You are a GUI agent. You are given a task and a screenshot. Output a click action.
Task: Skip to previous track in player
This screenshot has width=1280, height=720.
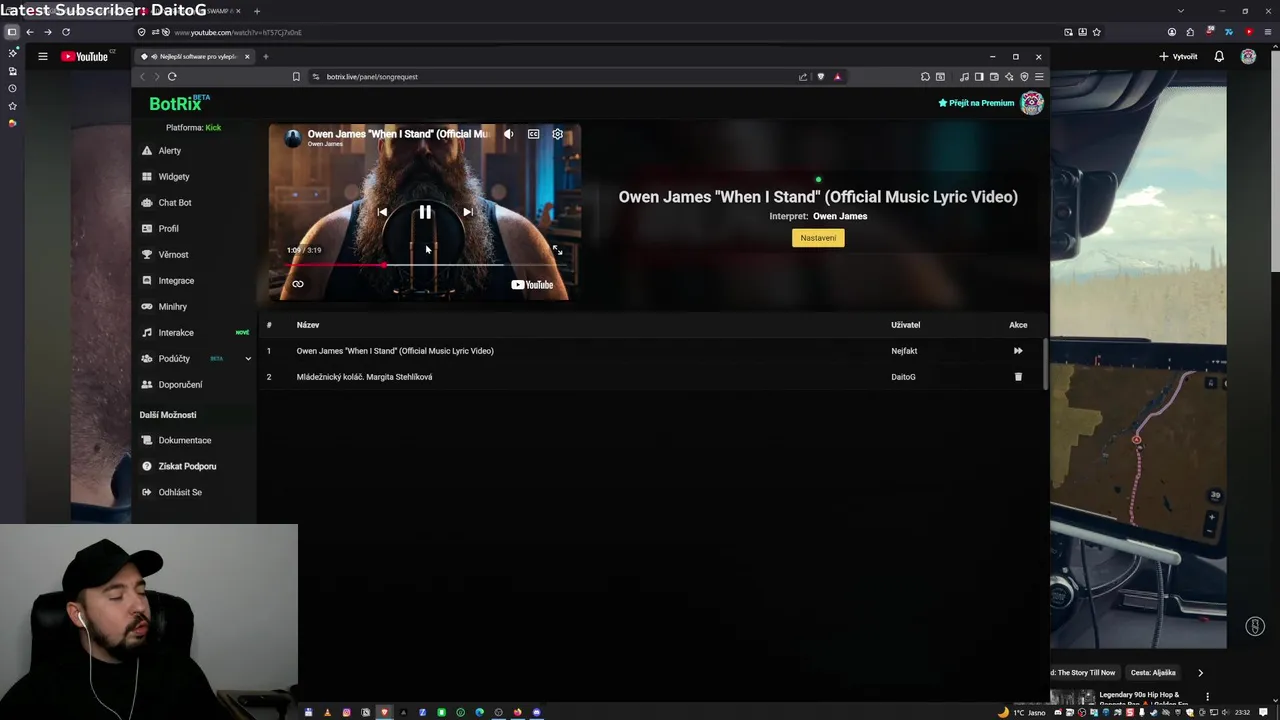[382, 212]
